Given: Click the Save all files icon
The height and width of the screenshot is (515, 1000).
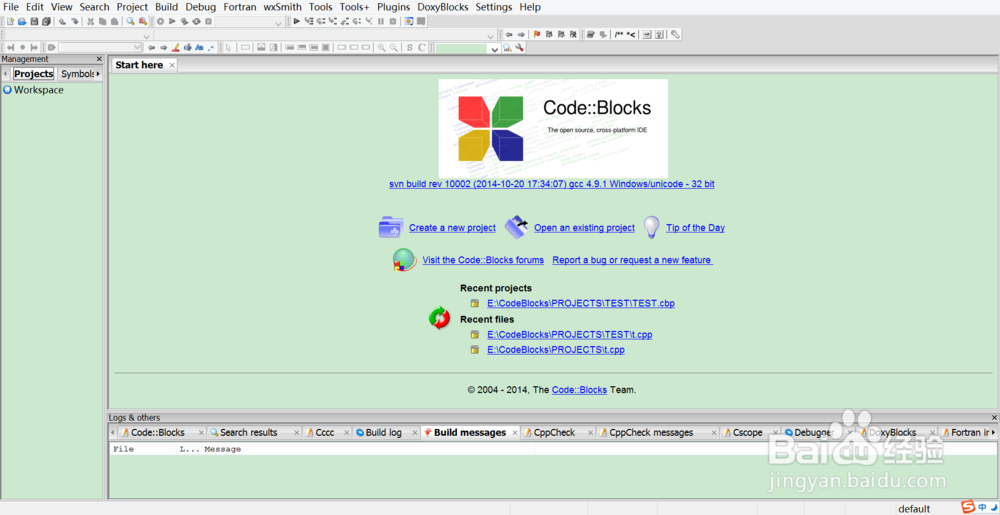Looking at the screenshot, I should (x=46, y=21).
